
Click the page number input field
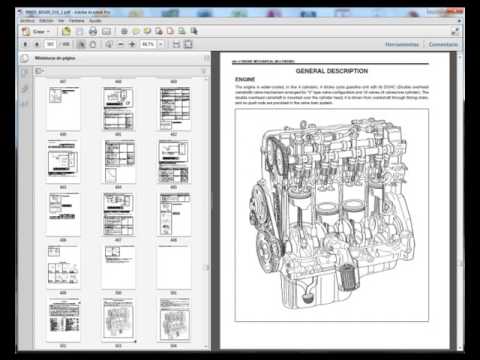pos(50,44)
